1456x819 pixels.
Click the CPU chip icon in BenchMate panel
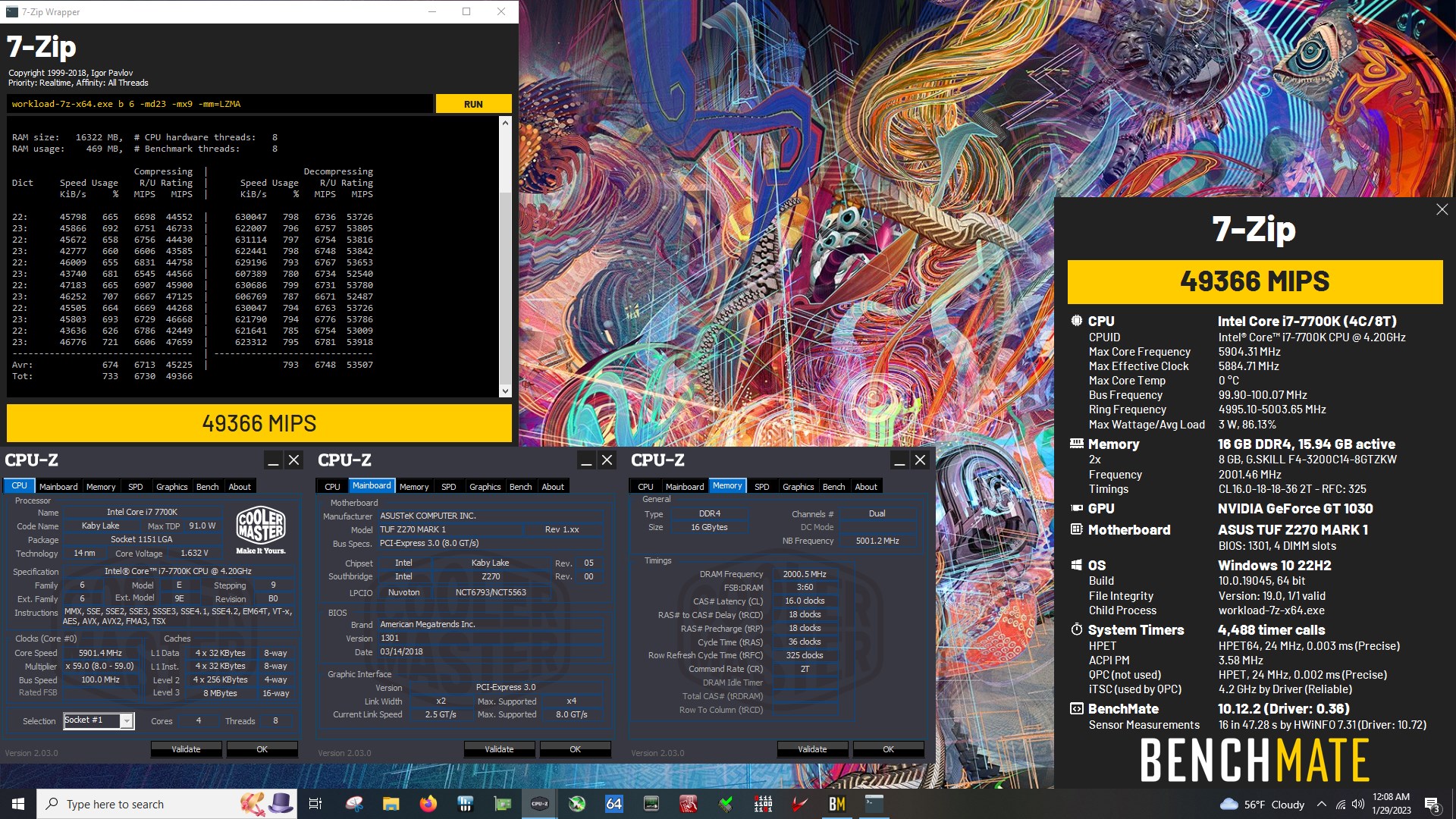(x=1076, y=321)
